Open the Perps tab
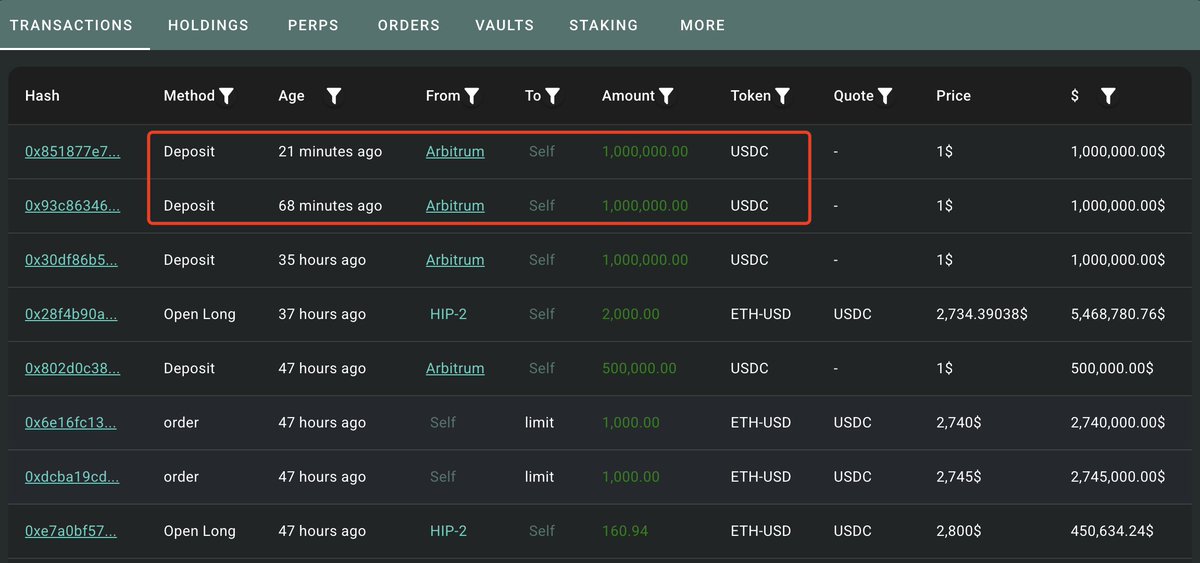Viewport: 1200px width, 563px height. 313,25
